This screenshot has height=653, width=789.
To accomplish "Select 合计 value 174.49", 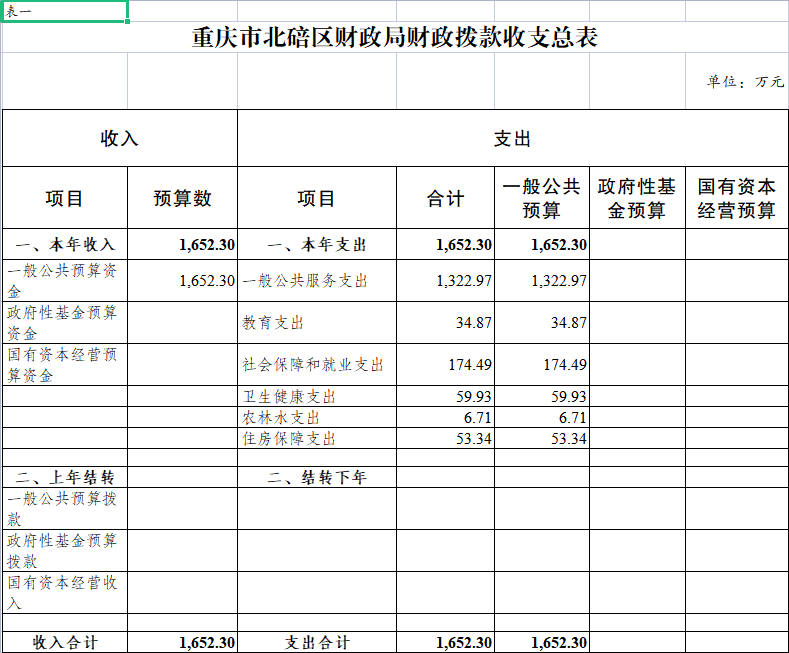I will [446, 365].
